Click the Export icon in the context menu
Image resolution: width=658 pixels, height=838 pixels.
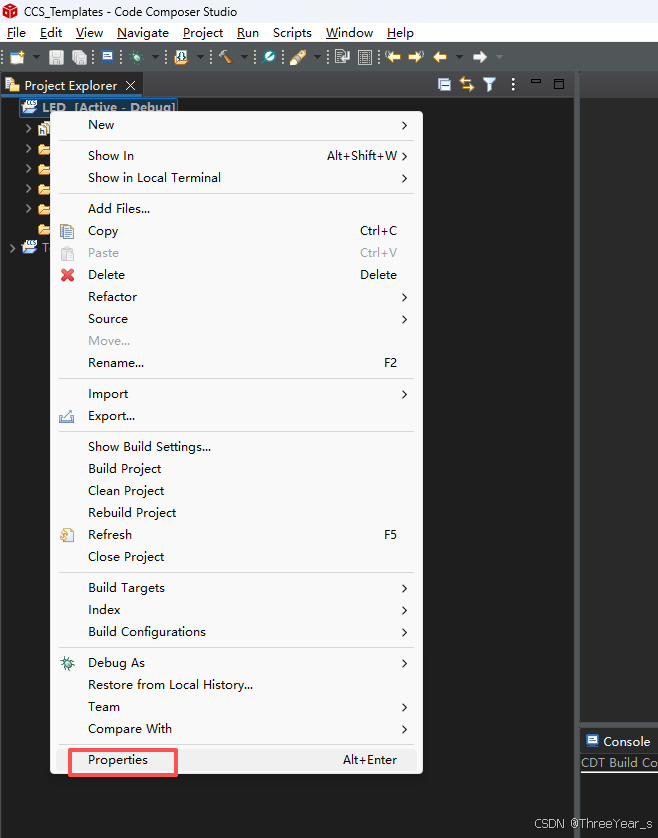coord(66,416)
